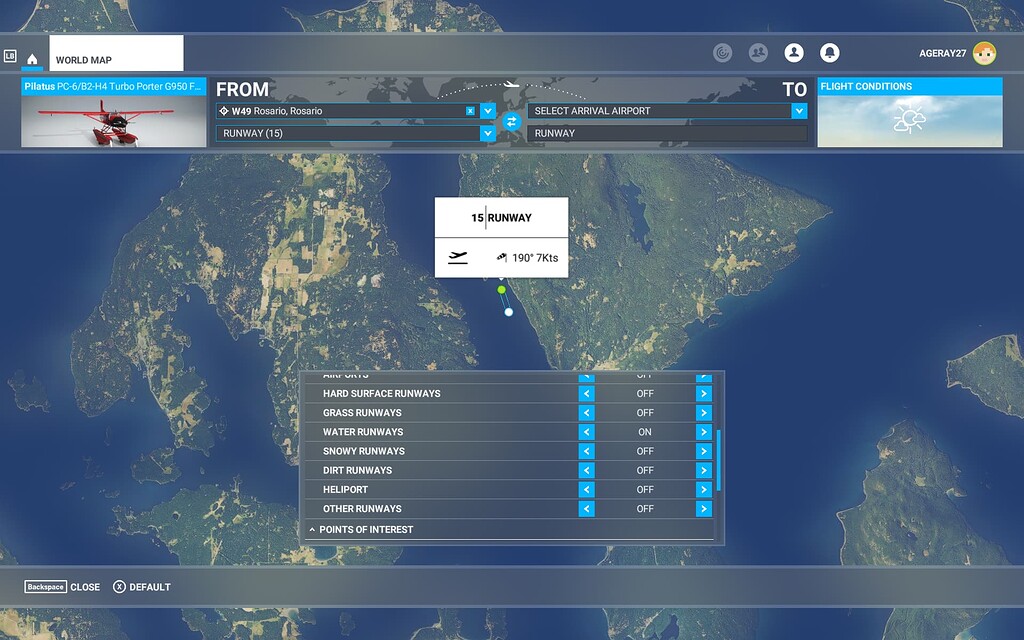
Task: Clear W49 Rosario with the X
Action: click(471, 110)
